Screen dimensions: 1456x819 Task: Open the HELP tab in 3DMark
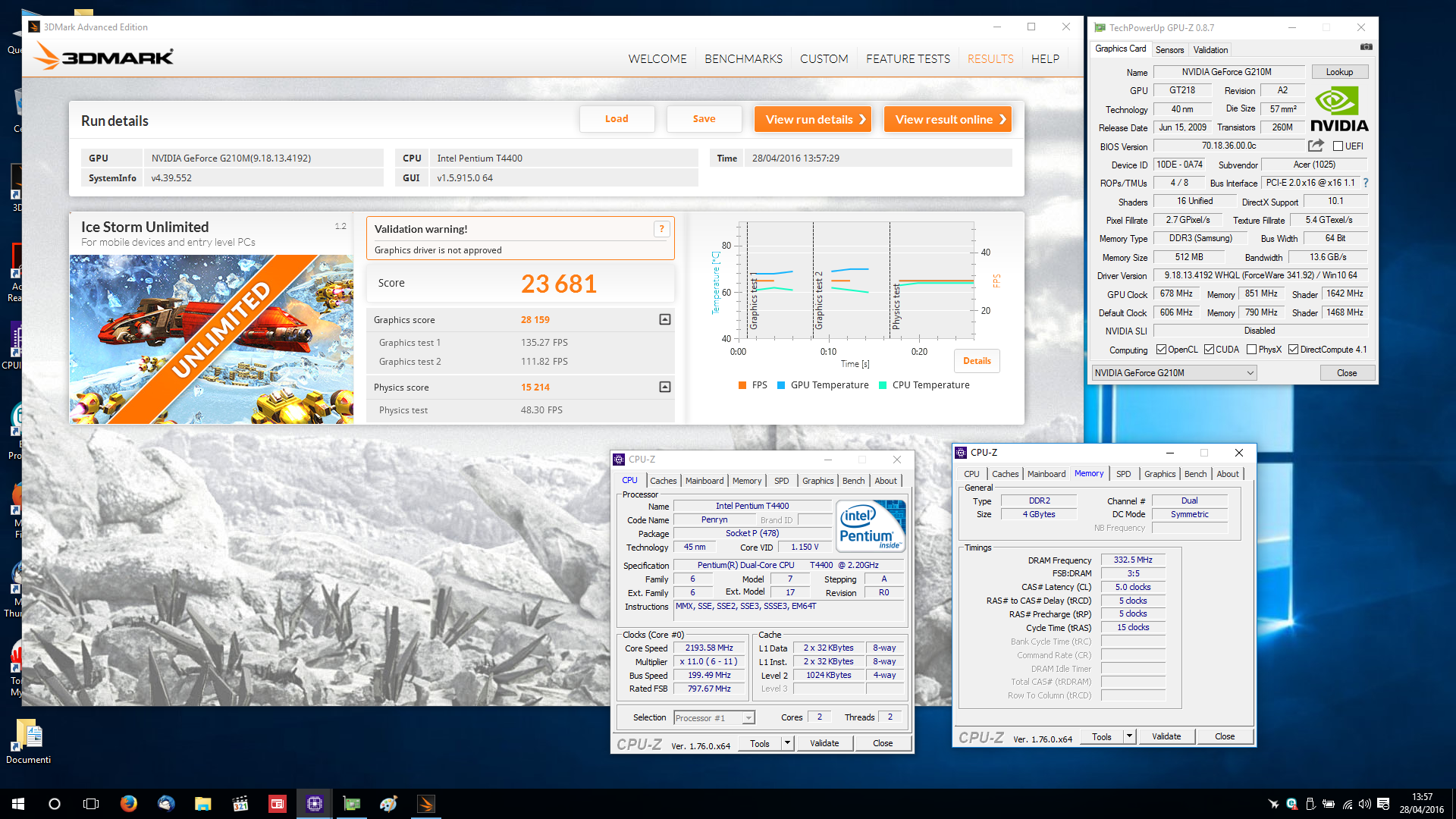pos(1045,58)
